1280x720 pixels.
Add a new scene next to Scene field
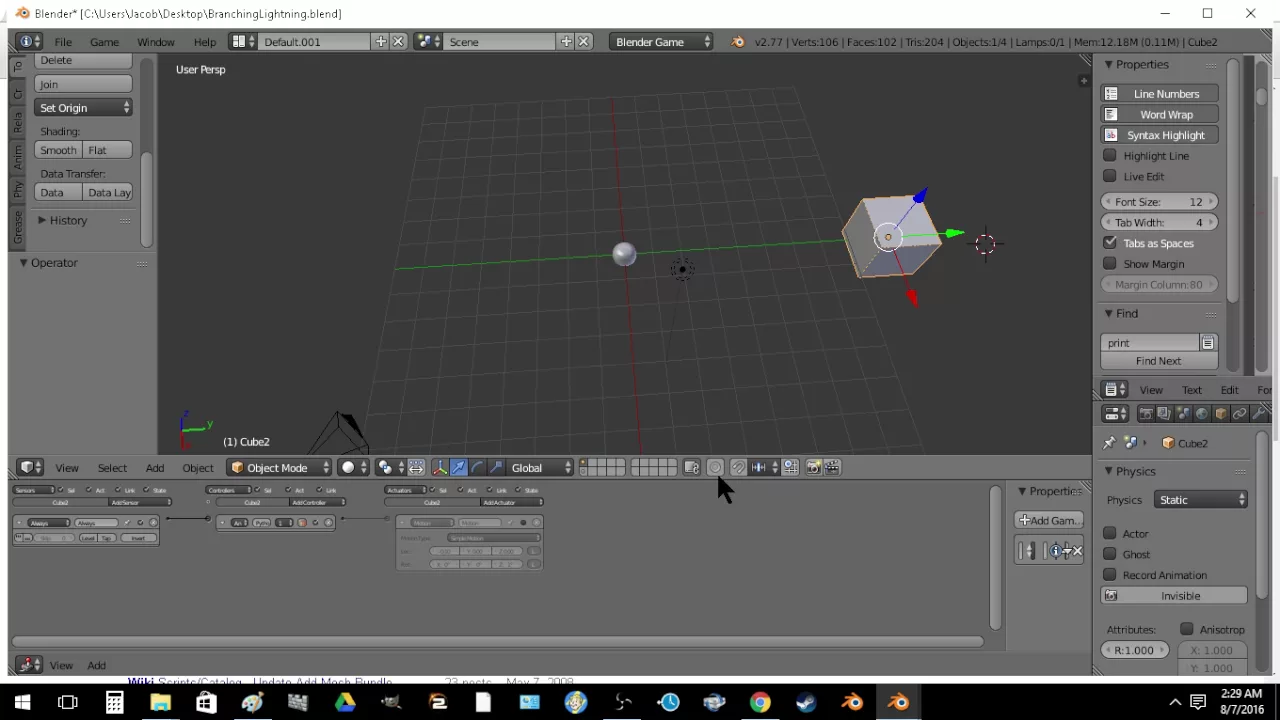point(566,42)
